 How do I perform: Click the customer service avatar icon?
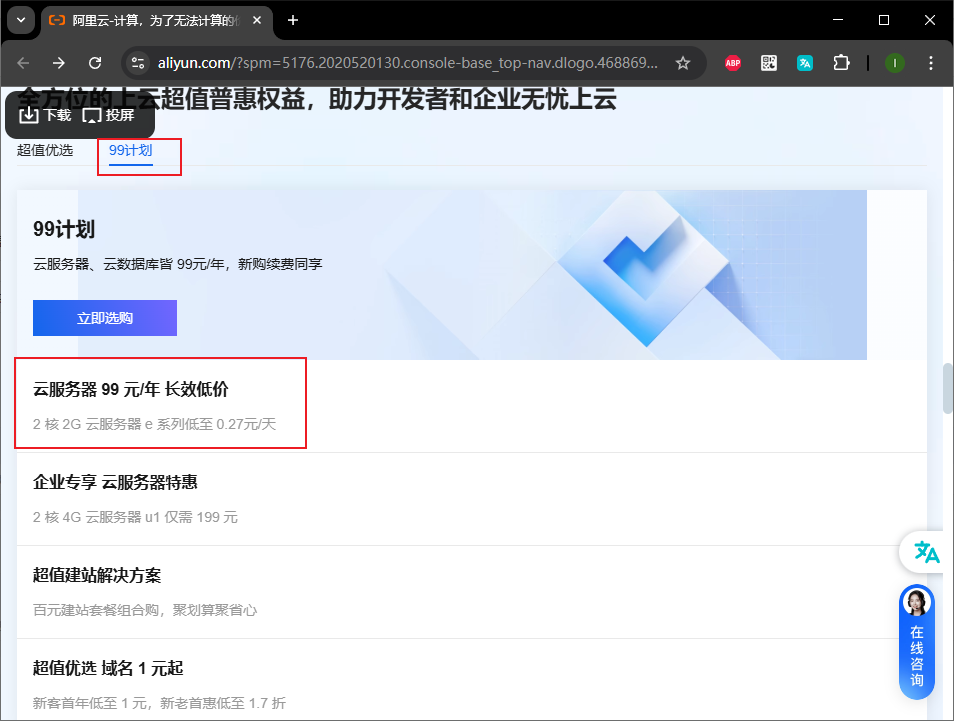(x=916, y=600)
